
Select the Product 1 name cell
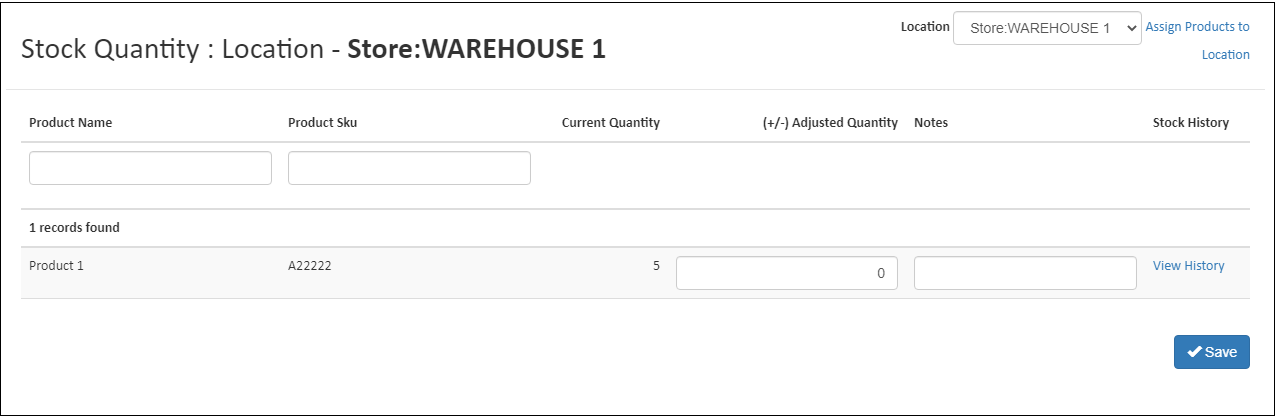click(x=57, y=266)
